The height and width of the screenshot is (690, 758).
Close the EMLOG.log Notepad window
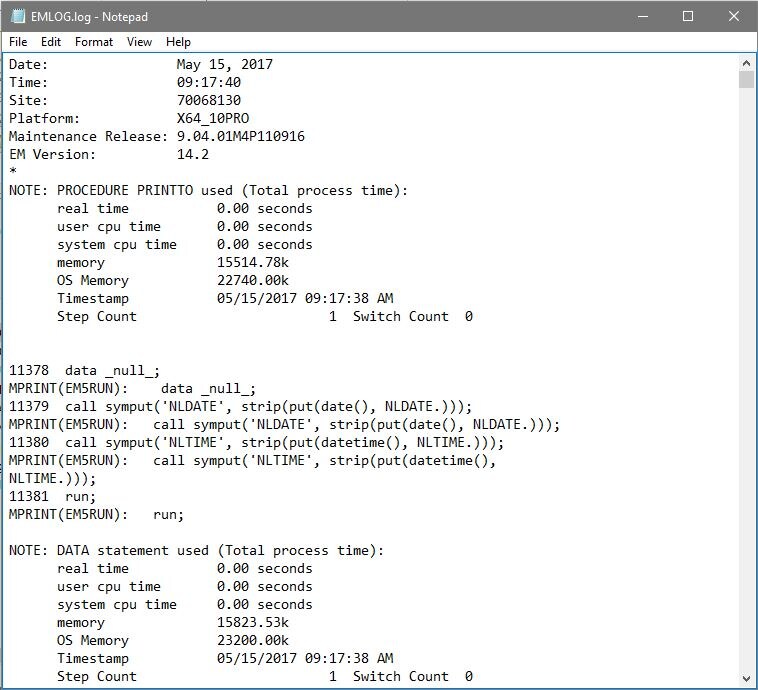pos(734,16)
